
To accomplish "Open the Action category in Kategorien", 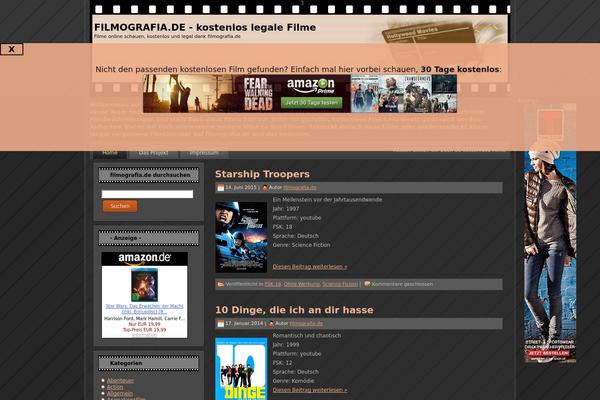I will point(115,387).
